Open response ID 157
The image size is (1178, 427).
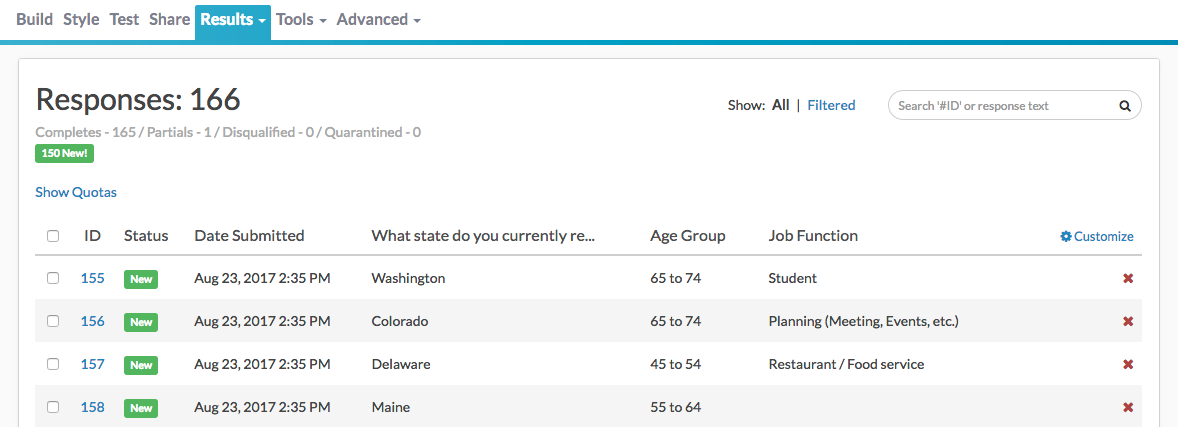tap(92, 364)
